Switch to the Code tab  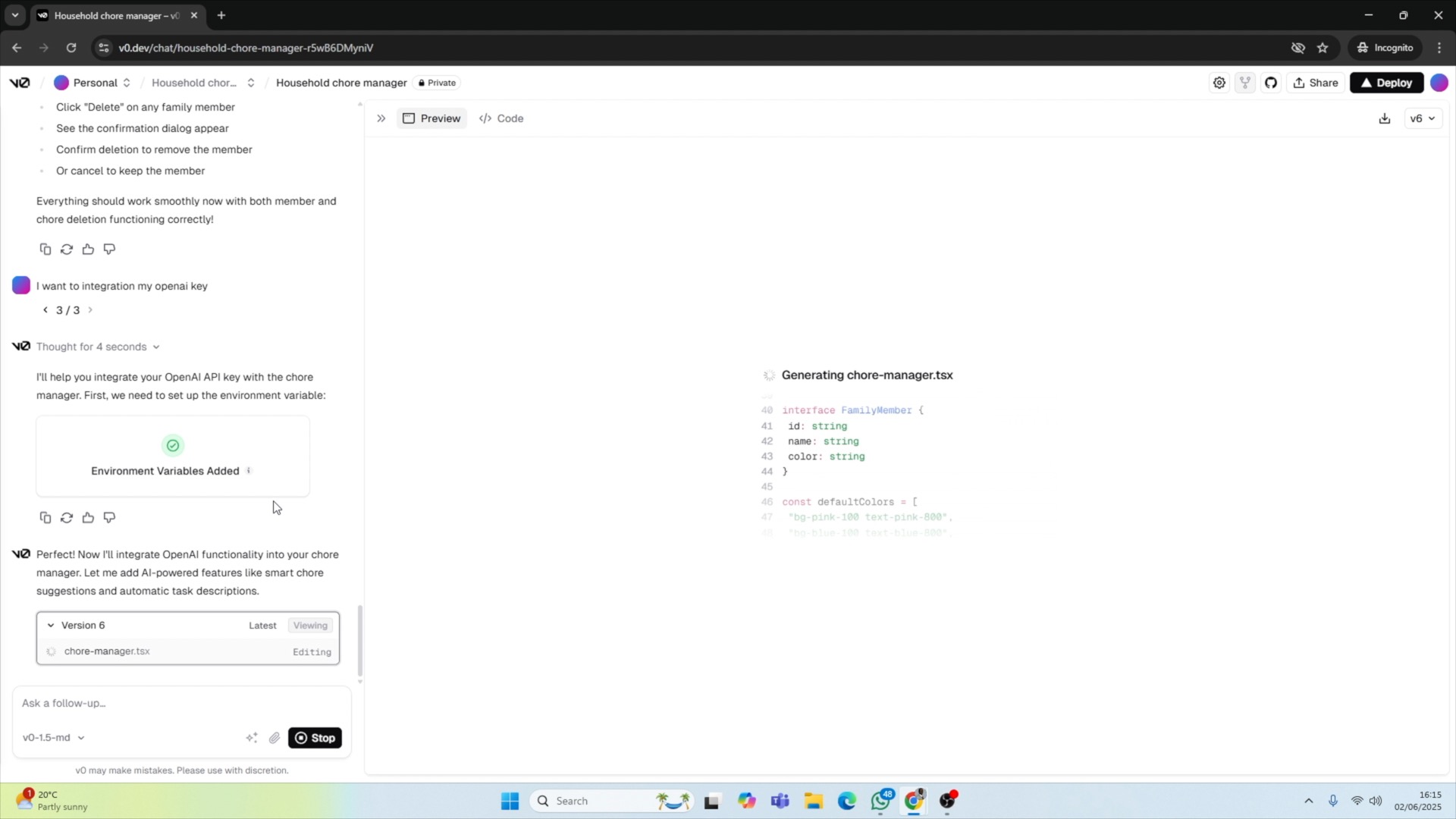click(x=502, y=118)
